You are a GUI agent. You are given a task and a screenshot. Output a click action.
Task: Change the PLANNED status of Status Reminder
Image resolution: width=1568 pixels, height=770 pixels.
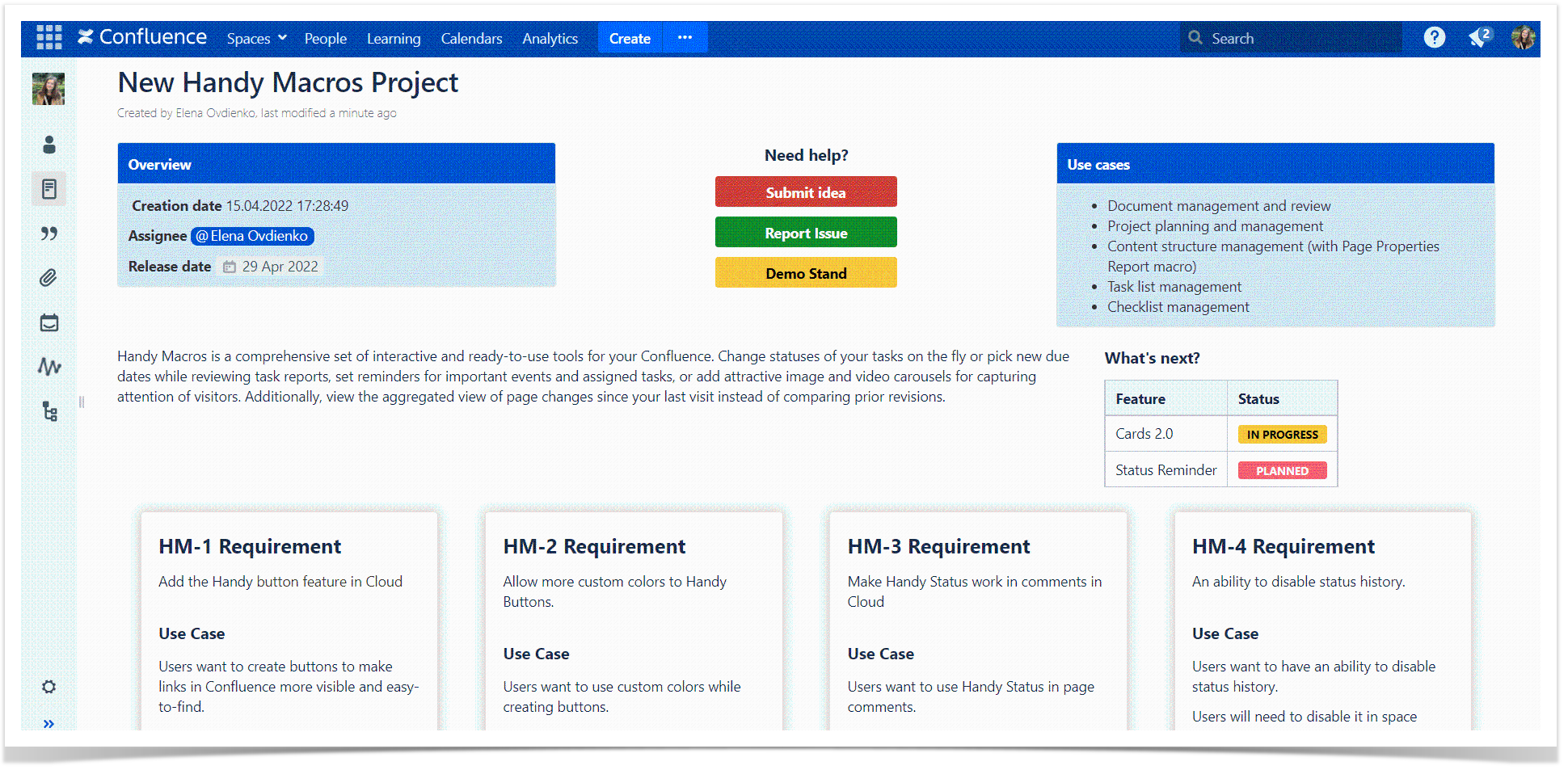(x=1282, y=471)
